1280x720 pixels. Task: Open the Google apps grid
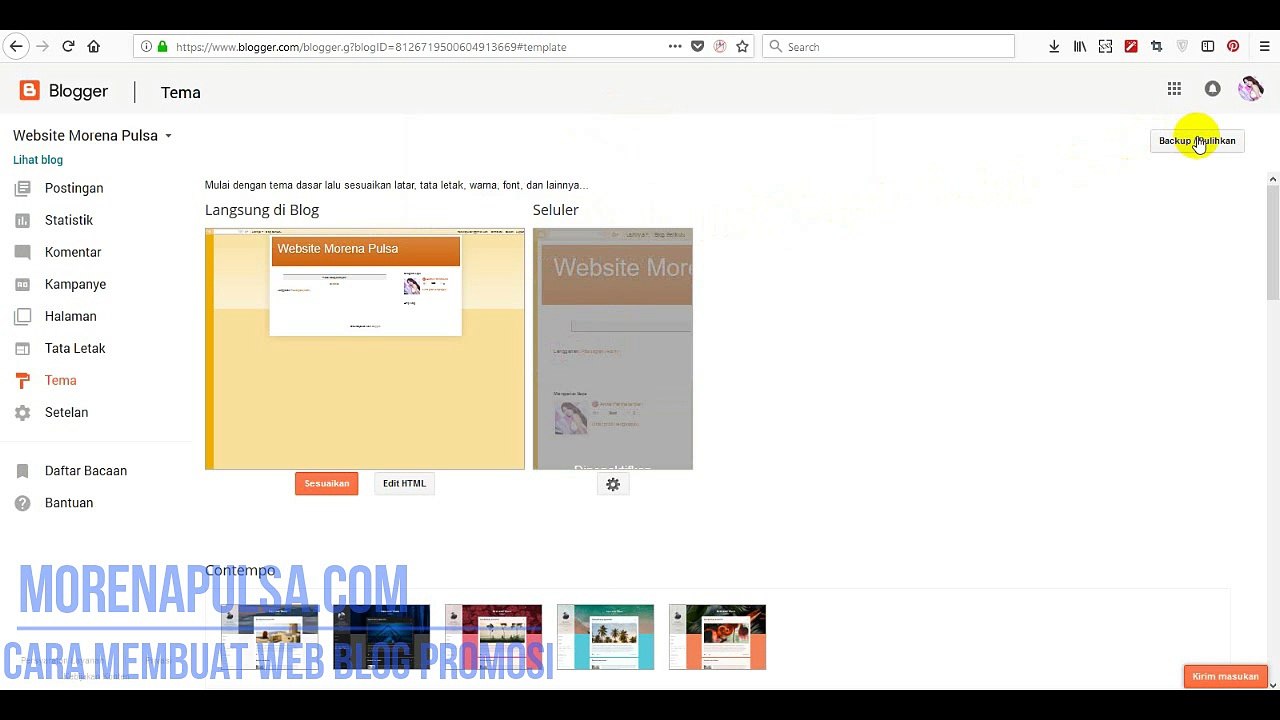(1174, 89)
